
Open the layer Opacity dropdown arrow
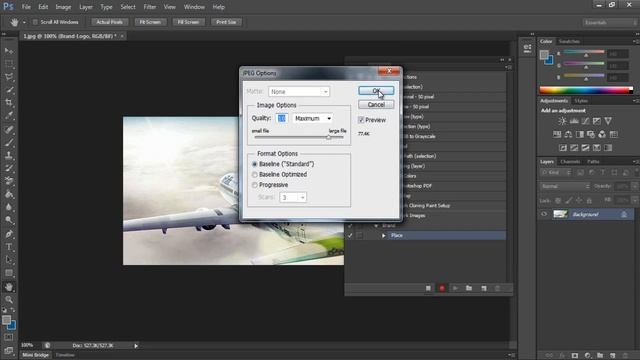click(635, 187)
